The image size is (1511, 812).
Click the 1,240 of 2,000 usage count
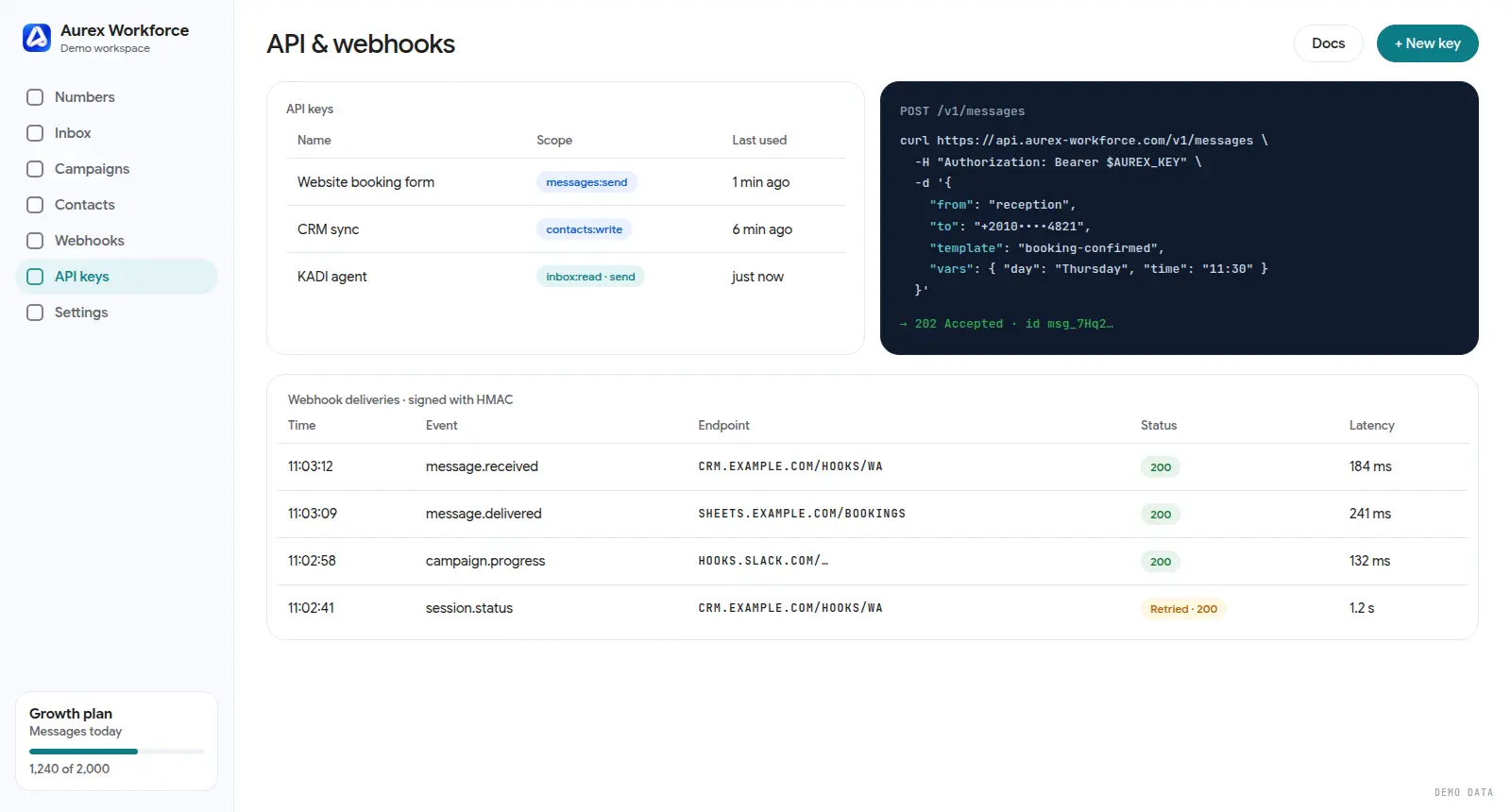(x=69, y=769)
